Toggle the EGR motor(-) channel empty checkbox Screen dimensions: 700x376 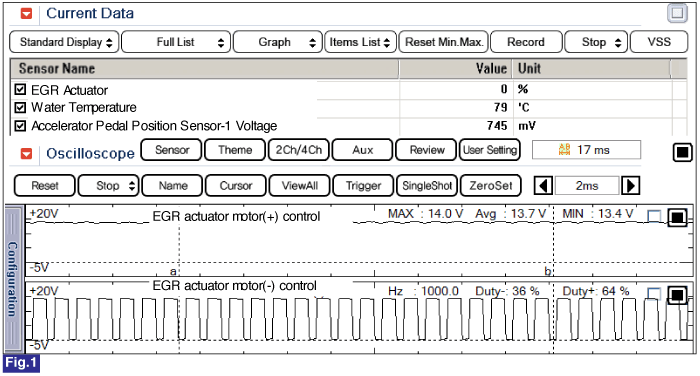pos(654,293)
